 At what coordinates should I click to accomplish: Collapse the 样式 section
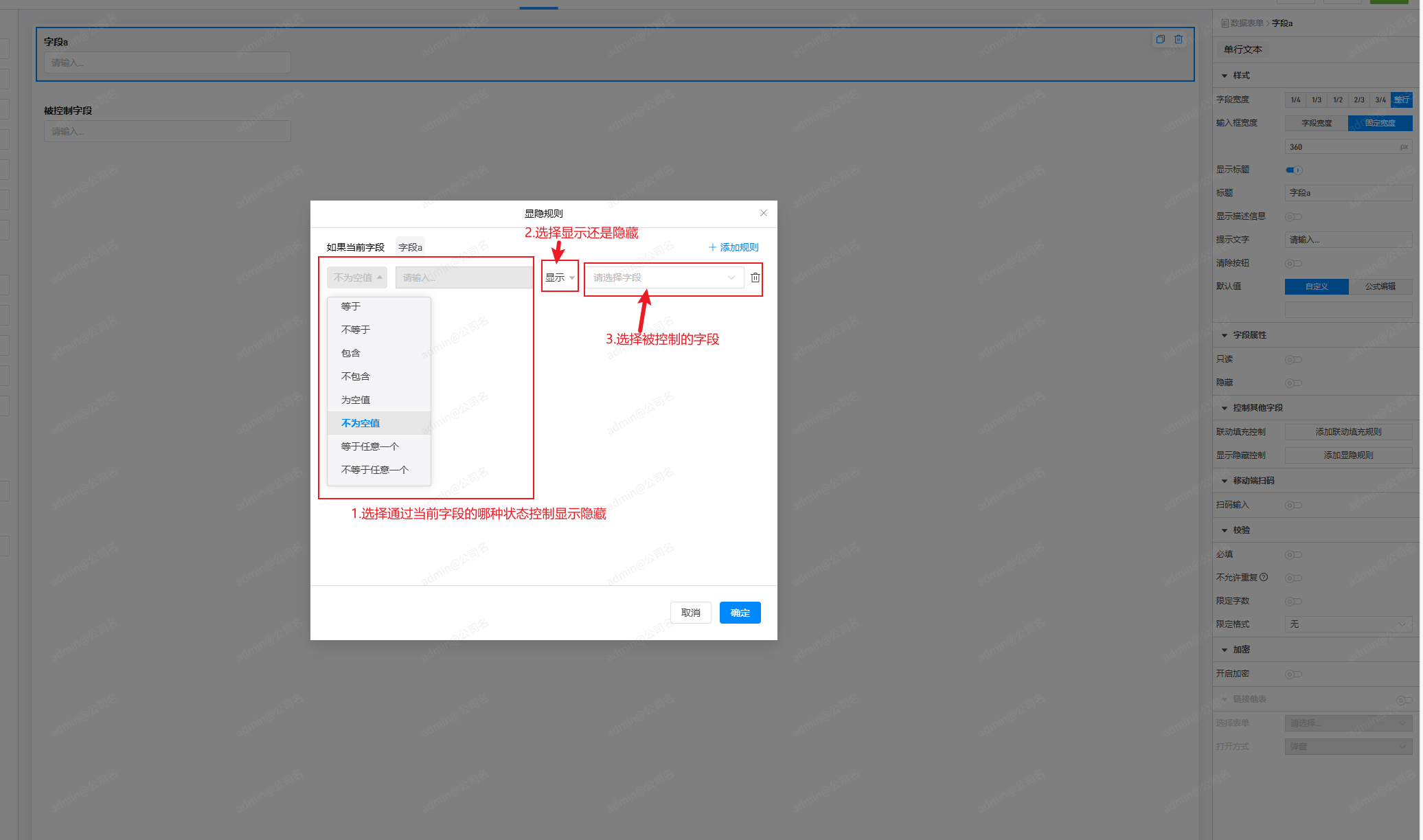tap(1225, 76)
